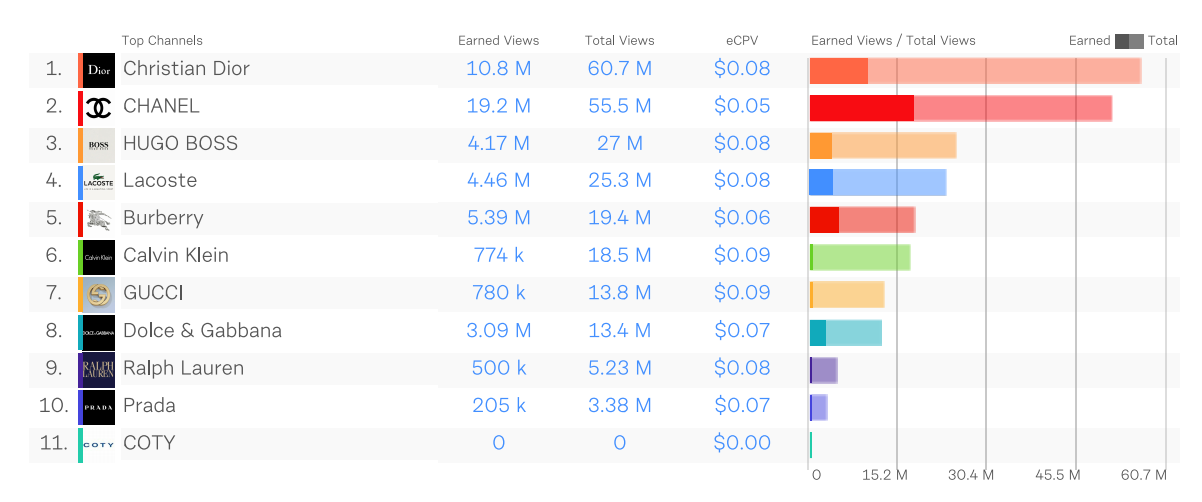1202x502 pixels.
Task: Click CHANEL's 19.2 M earned views value
Action: point(498,106)
